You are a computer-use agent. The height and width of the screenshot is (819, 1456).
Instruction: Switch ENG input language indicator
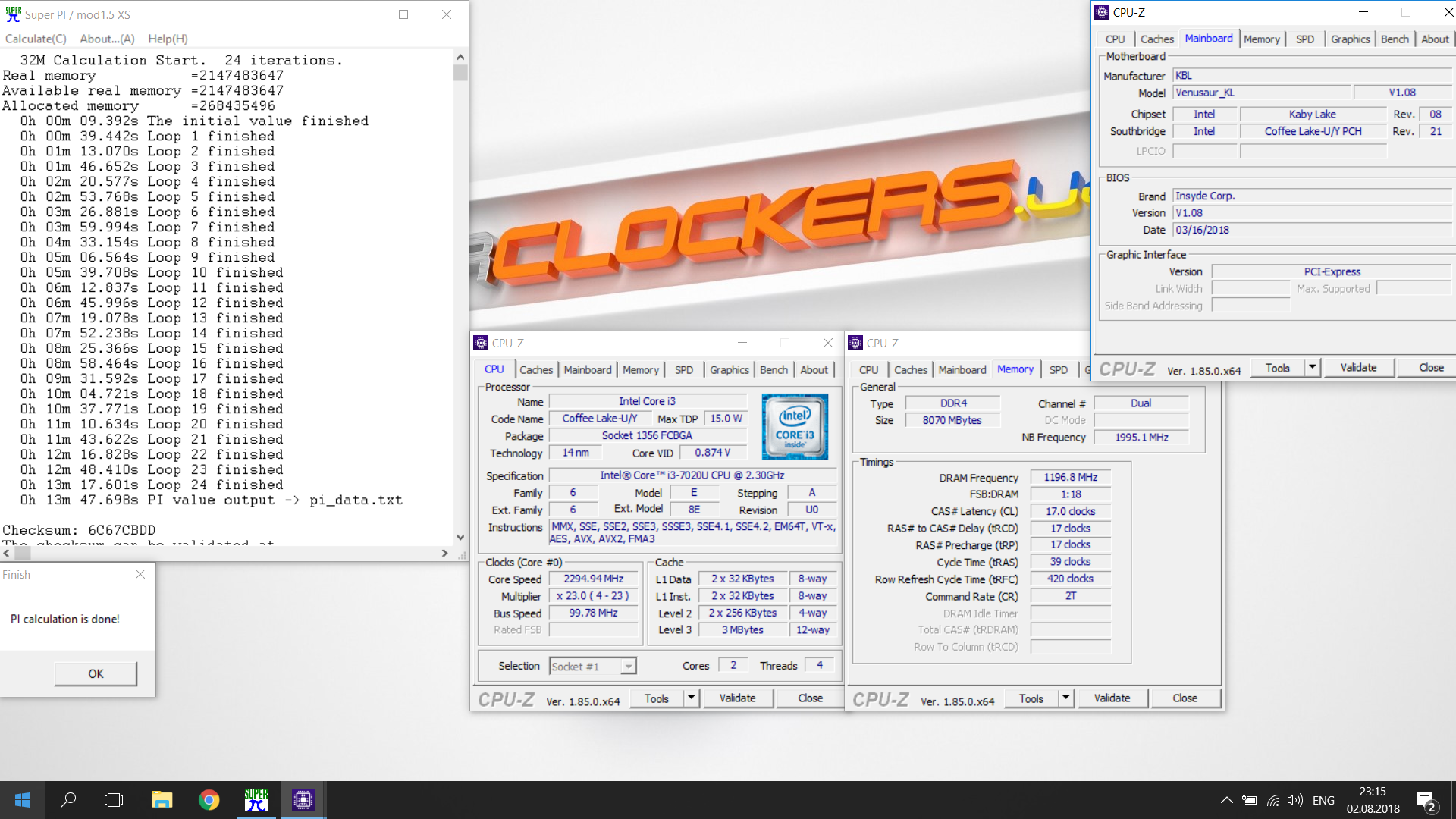click(x=1323, y=801)
